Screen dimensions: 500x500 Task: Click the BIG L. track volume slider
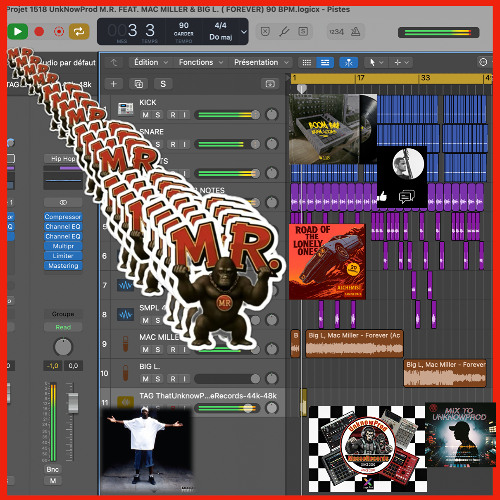pos(227,379)
